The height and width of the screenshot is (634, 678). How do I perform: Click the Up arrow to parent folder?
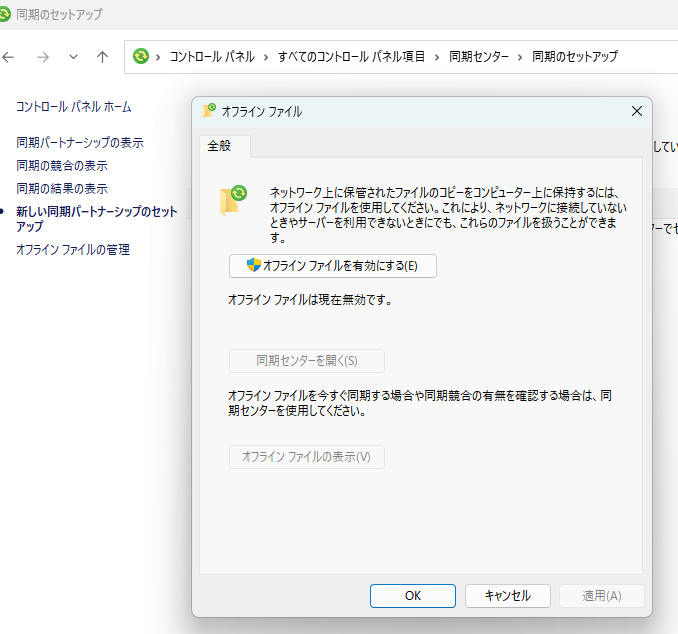pos(102,57)
